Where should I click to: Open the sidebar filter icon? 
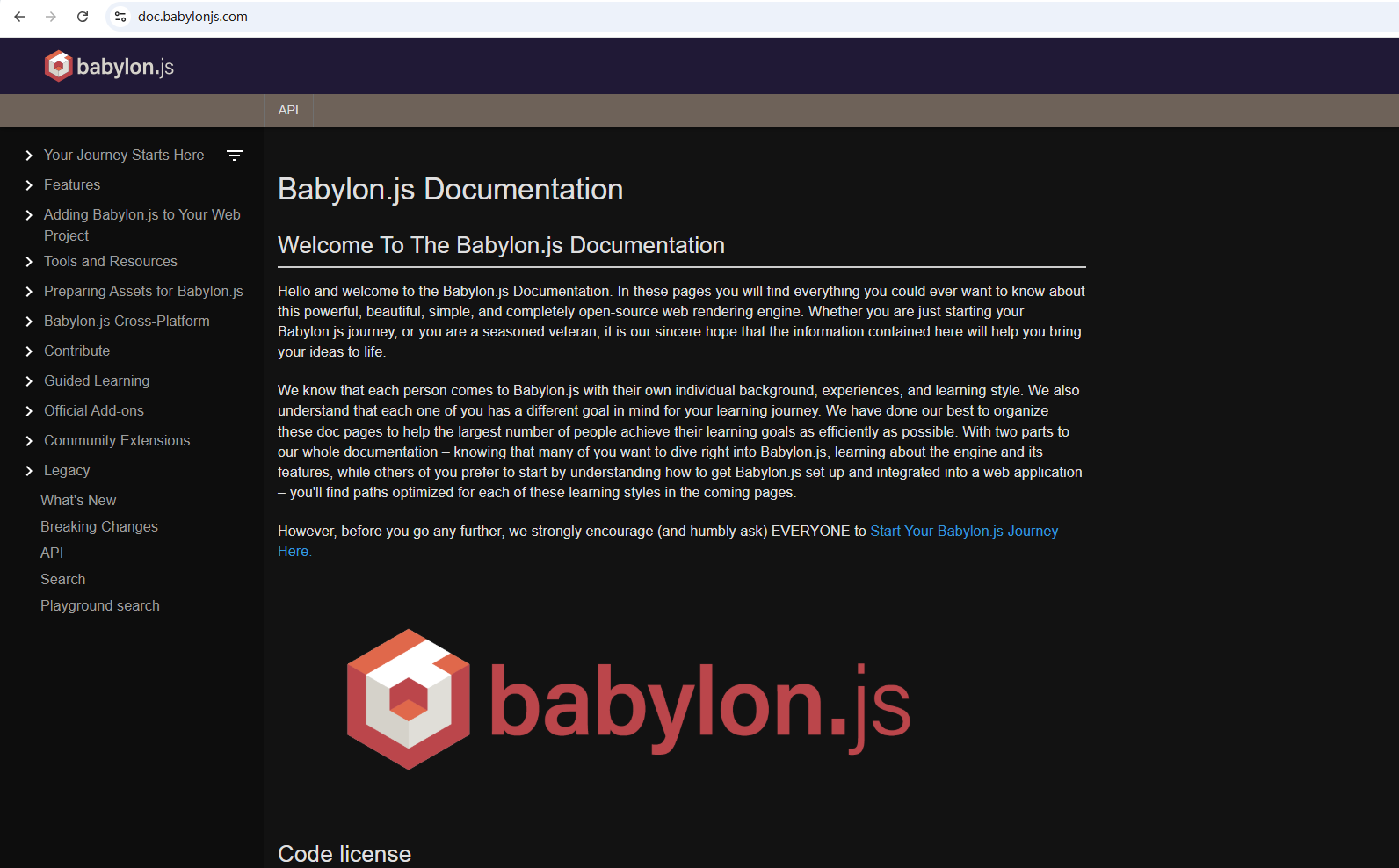click(235, 156)
